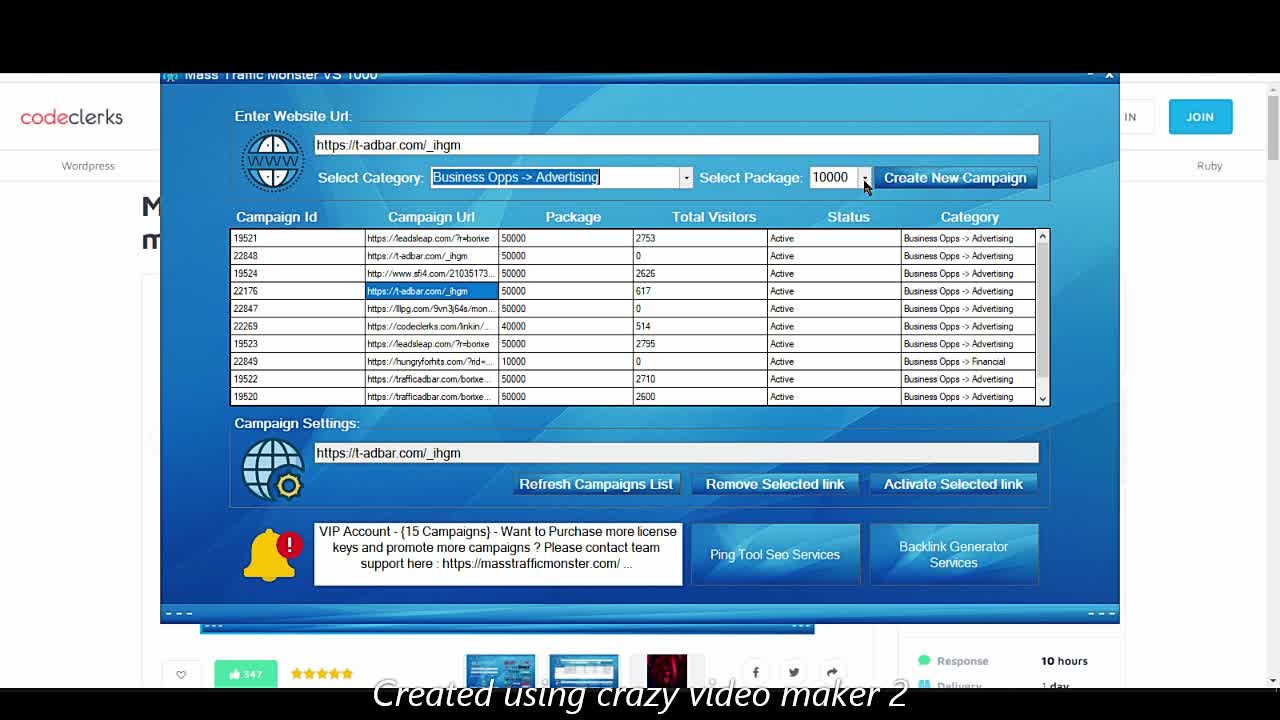This screenshot has height=720, width=1280.
Task: Click the browser page vertical scrollbar thumb
Action: [1272, 127]
